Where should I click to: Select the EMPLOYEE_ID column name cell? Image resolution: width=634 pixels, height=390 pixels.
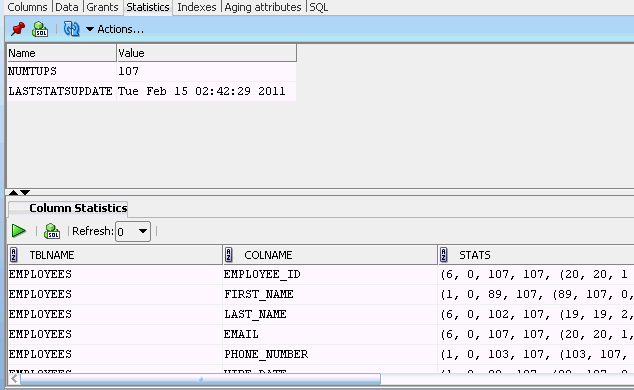330,274
